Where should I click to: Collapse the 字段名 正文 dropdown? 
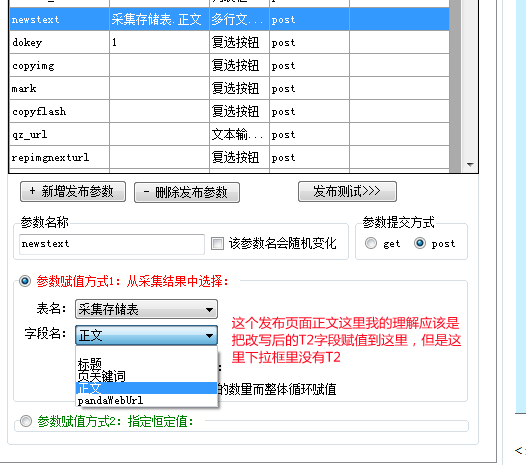(146, 335)
